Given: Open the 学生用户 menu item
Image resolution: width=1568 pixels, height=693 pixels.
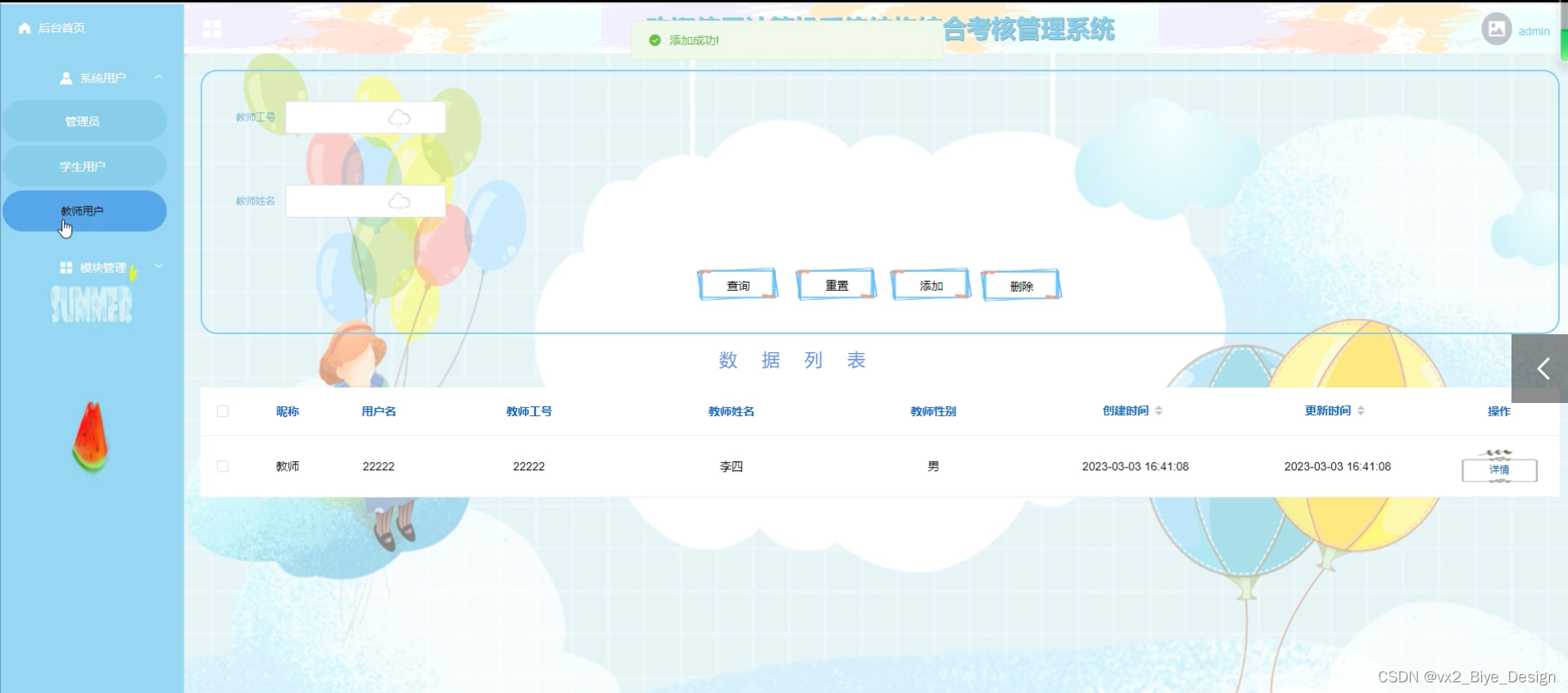Looking at the screenshot, I should 84,166.
